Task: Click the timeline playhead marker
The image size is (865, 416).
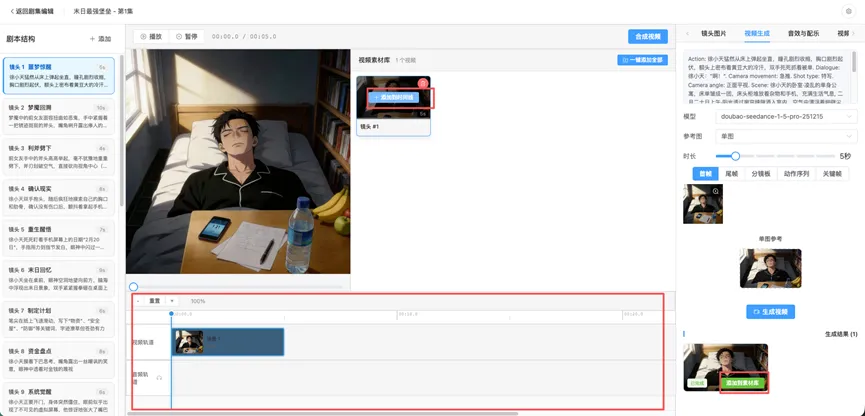Action: point(171,314)
